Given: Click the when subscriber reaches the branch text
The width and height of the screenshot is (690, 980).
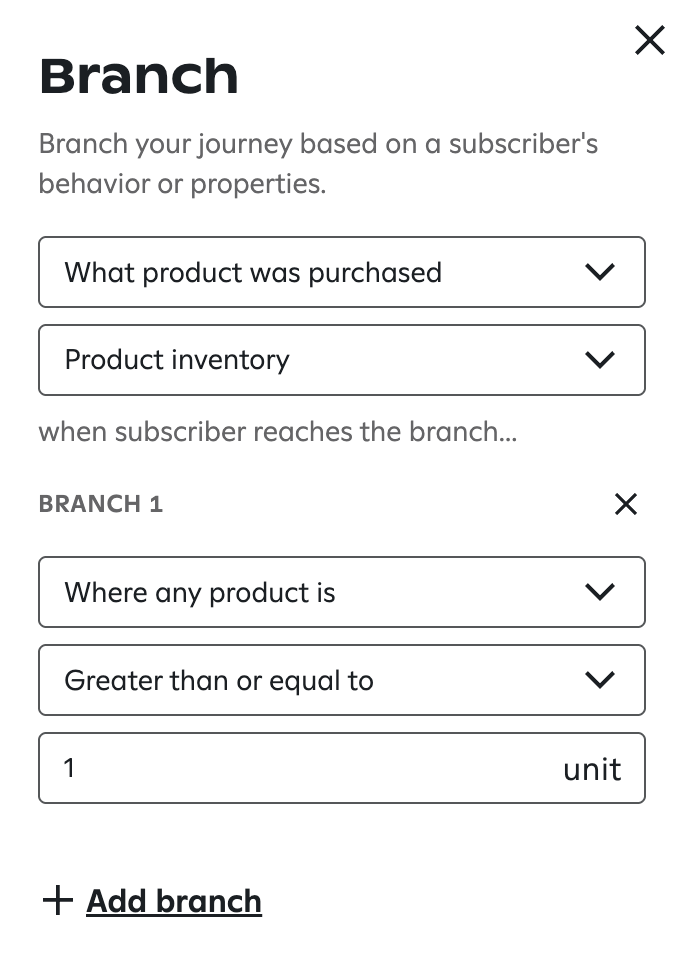Looking at the screenshot, I should [x=278, y=432].
